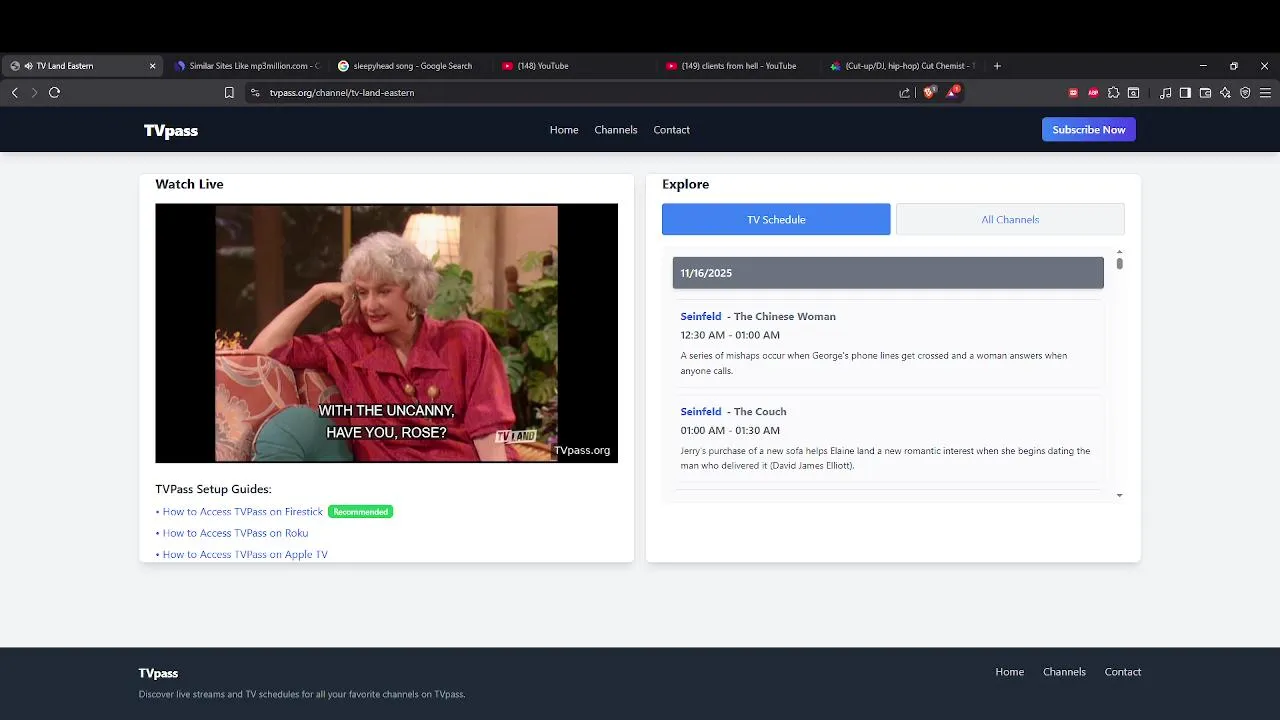Image resolution: width=1280 pixels, height=720 pixels.
Task: Open the Brave Wallet icon
Action: [1205, 92]
